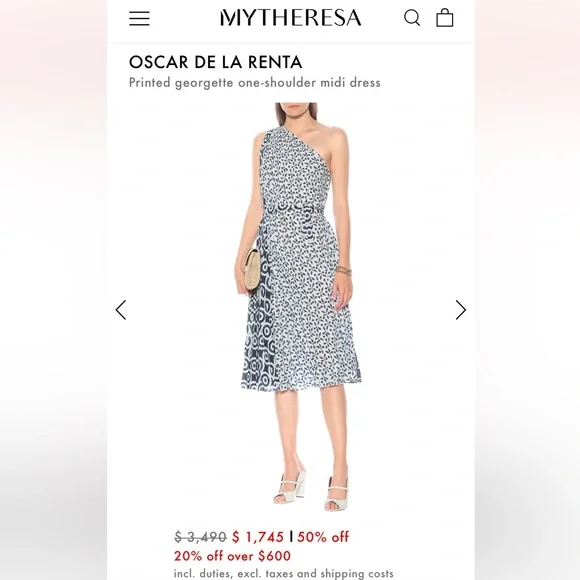The width and height of the screenshot is (580, 580).
Task: Click the 20% off over $600 promo
Action: tap(232, 556)
